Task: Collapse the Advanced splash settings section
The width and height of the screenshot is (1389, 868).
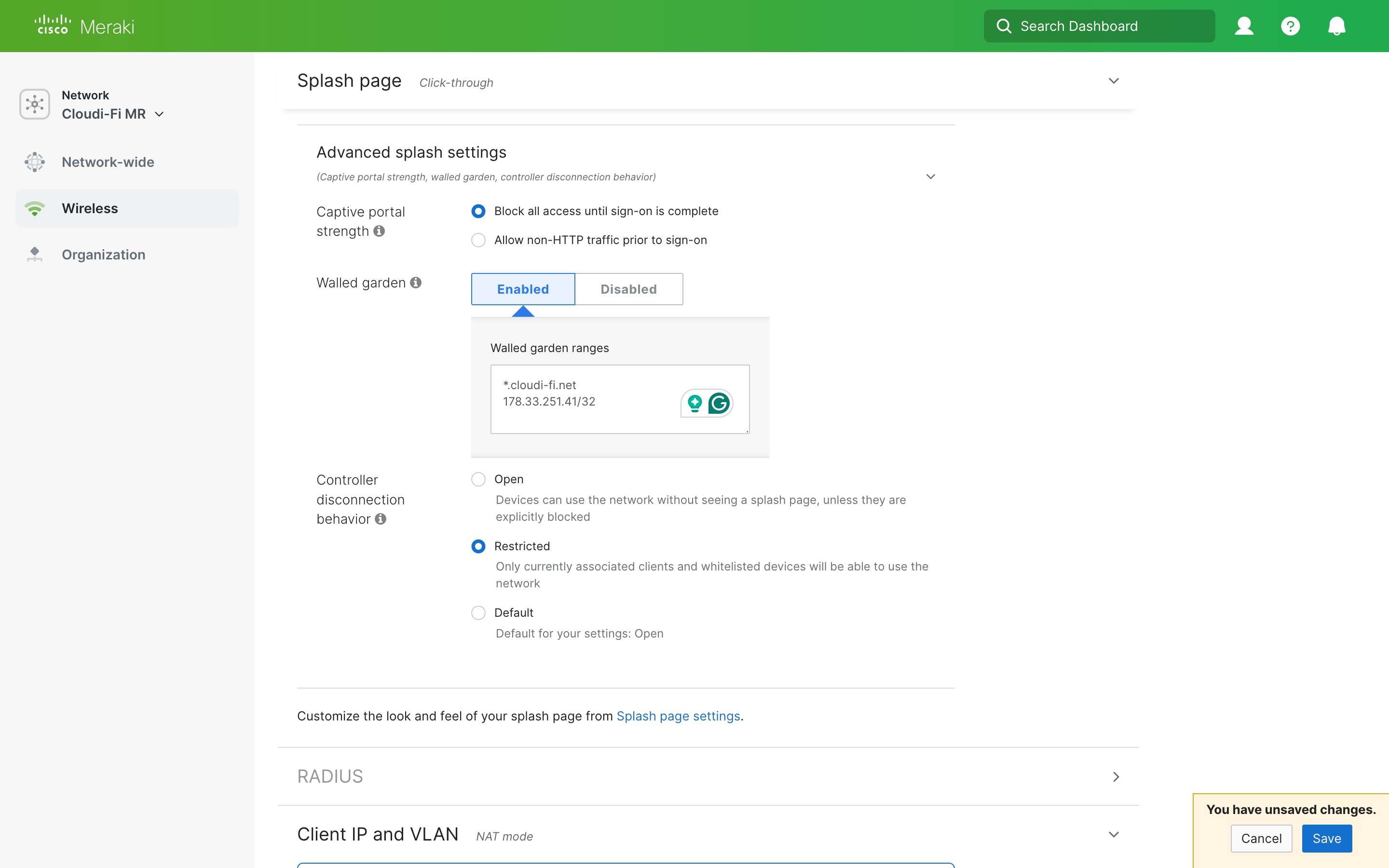Action: (930, 176)
